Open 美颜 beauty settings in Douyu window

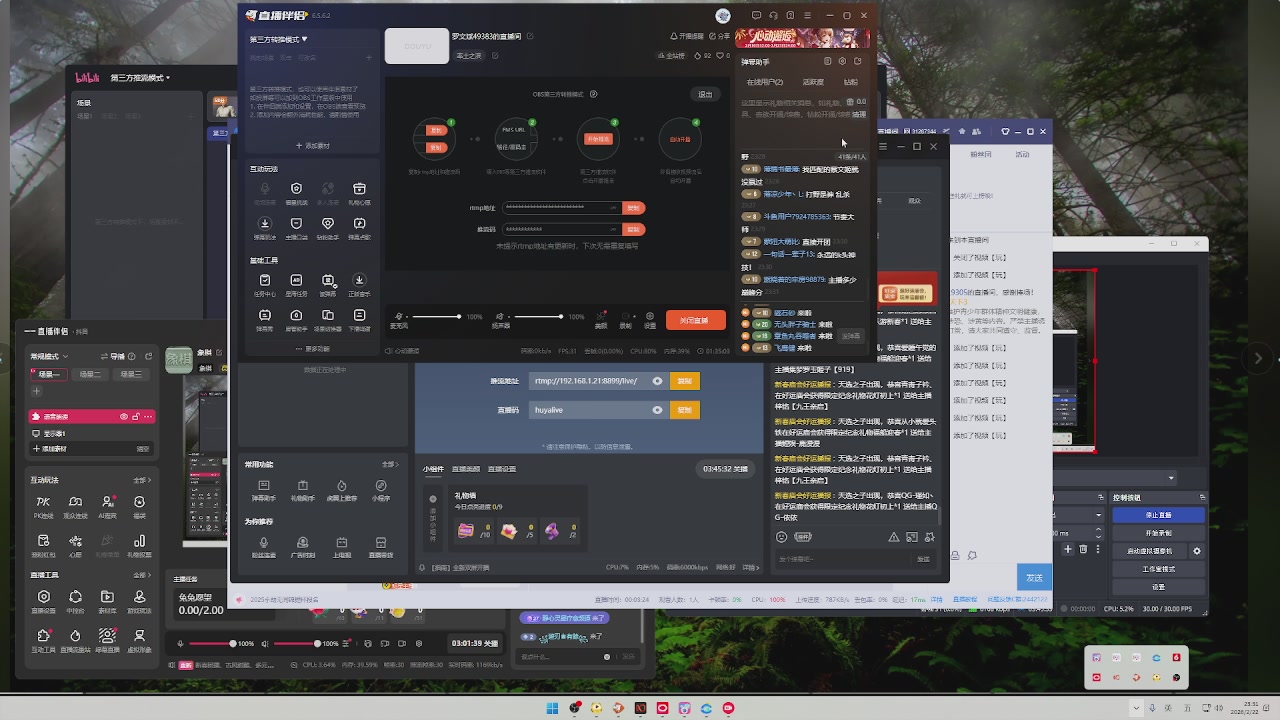pyautogui.click(x=601, y=319)
